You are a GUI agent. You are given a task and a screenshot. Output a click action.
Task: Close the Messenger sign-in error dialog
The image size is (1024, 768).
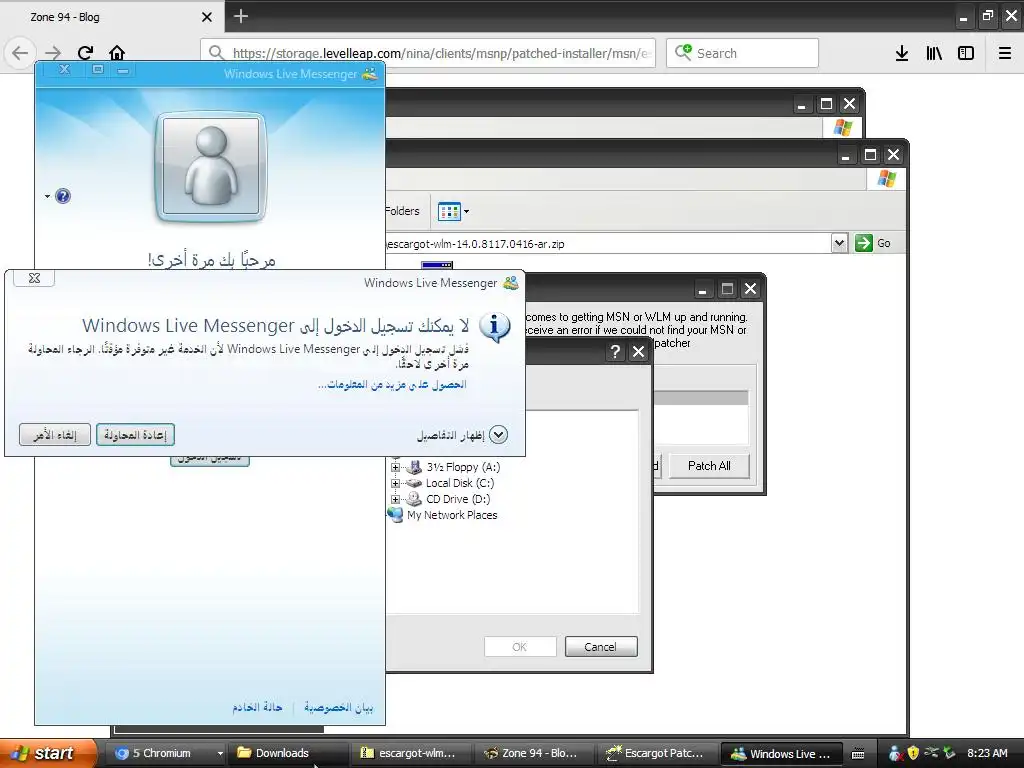coord(34,278)
